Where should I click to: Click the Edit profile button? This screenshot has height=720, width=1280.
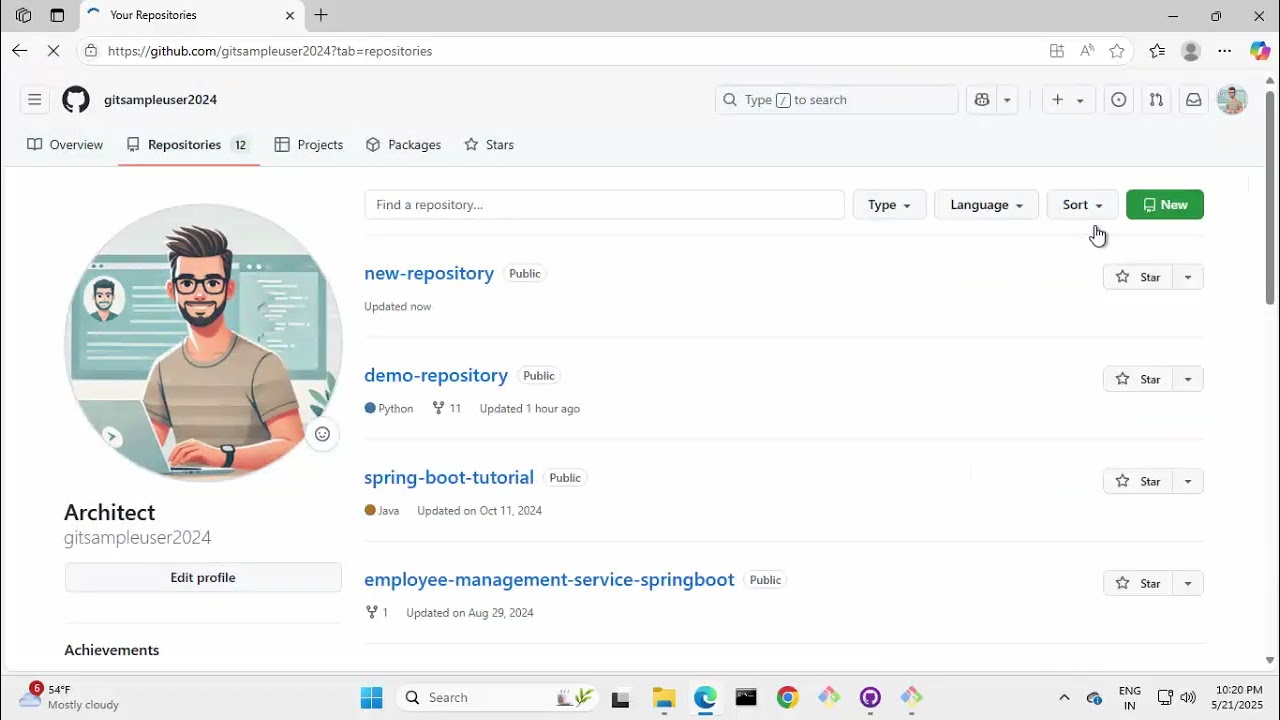203,577
